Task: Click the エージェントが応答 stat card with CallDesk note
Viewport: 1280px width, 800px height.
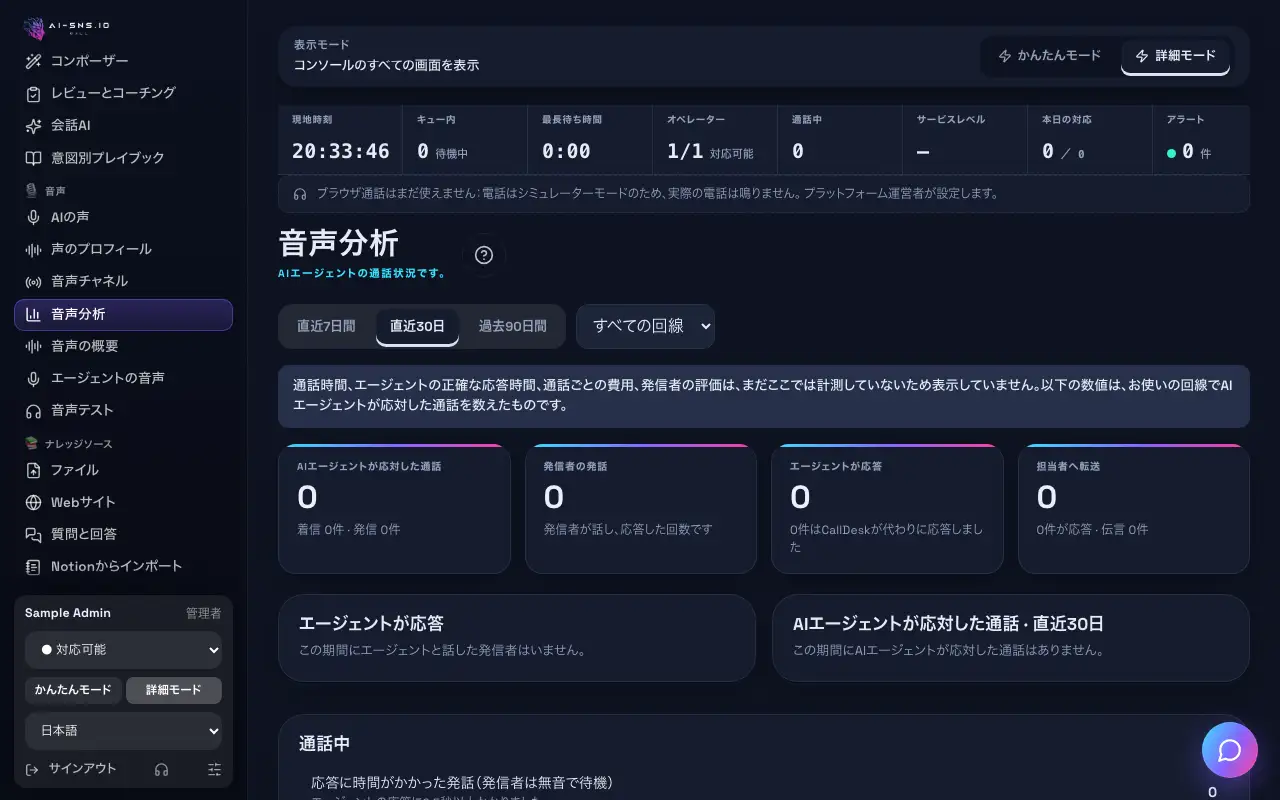Action: coord(887,509)
